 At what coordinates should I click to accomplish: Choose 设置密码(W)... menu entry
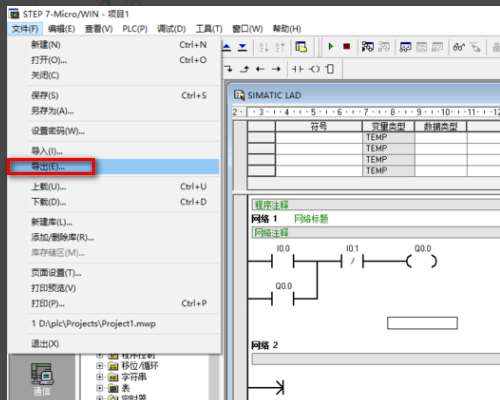(x=113, y=131)
